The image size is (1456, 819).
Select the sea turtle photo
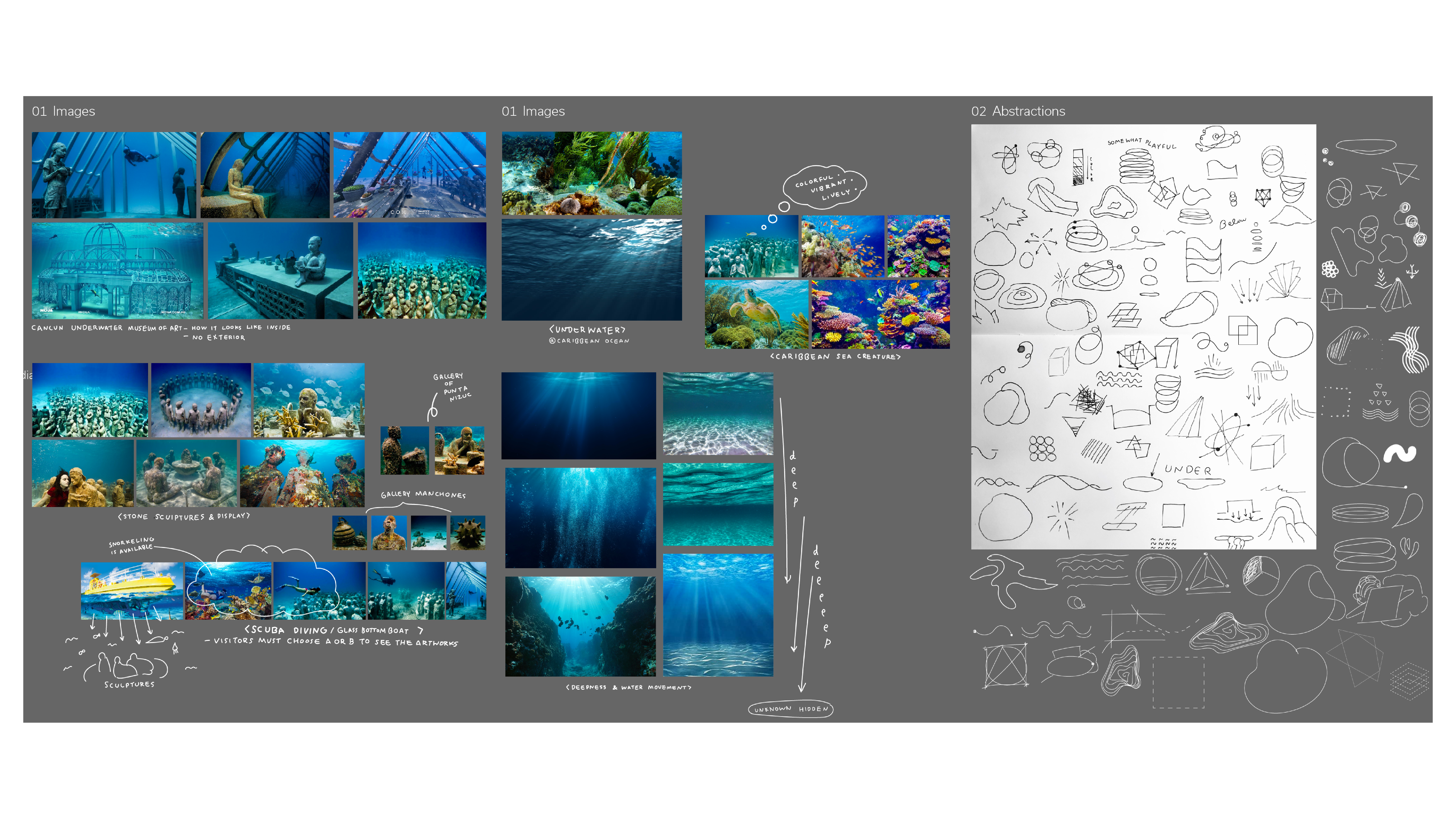tap(756, 314)
